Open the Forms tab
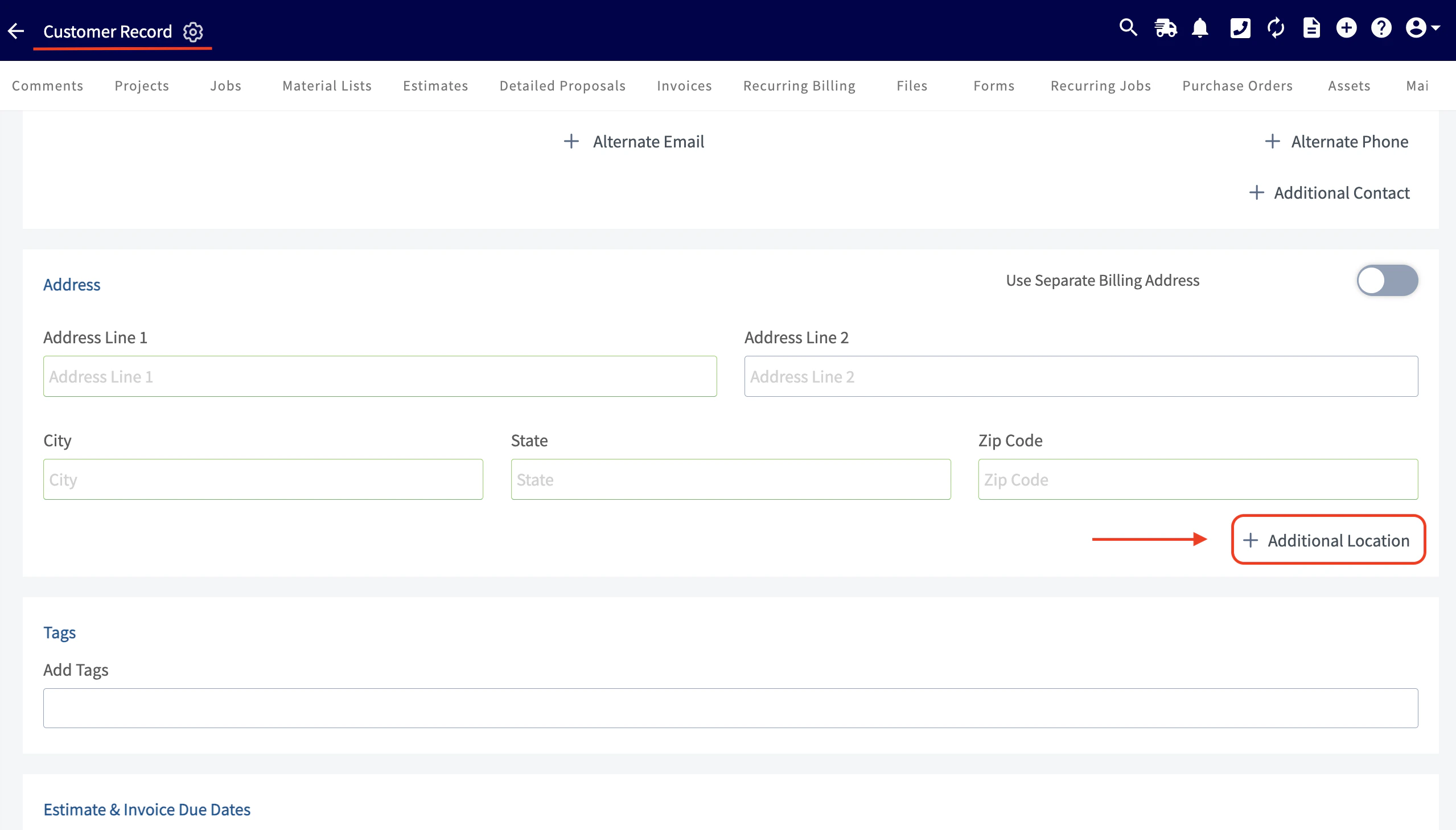Image resolution: width=1456 pixels, height=830 pixels. 994,85
